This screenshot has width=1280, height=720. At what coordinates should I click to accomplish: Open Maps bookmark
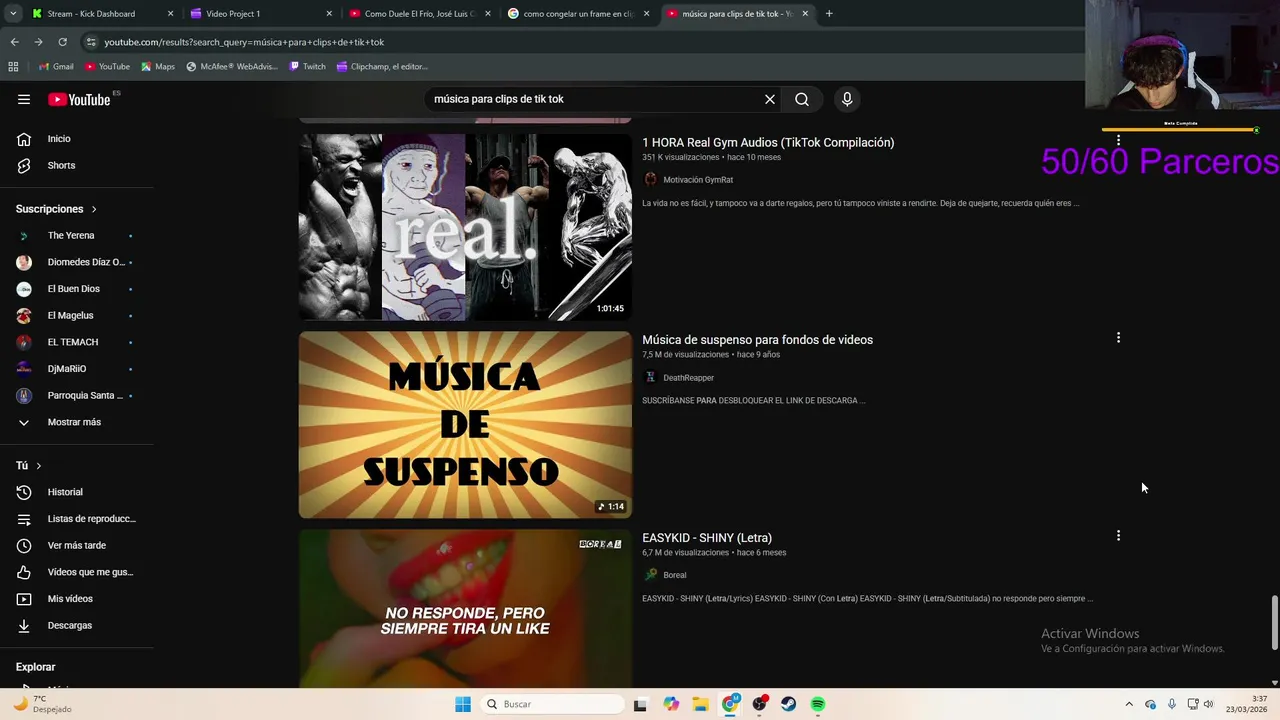click(158, 66)
